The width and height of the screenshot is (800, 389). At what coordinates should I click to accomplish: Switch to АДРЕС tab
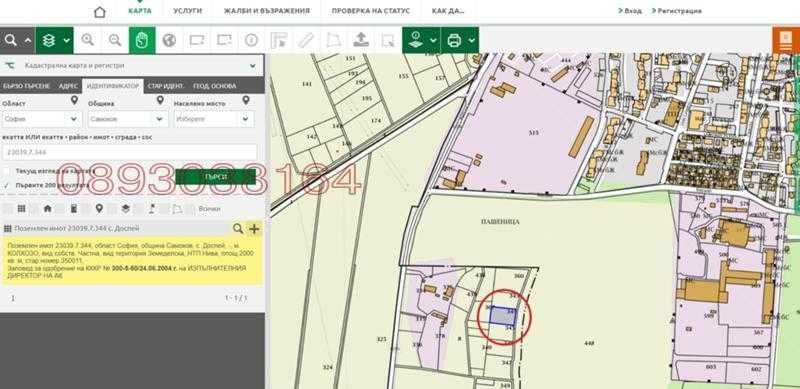tap(68, 86)
